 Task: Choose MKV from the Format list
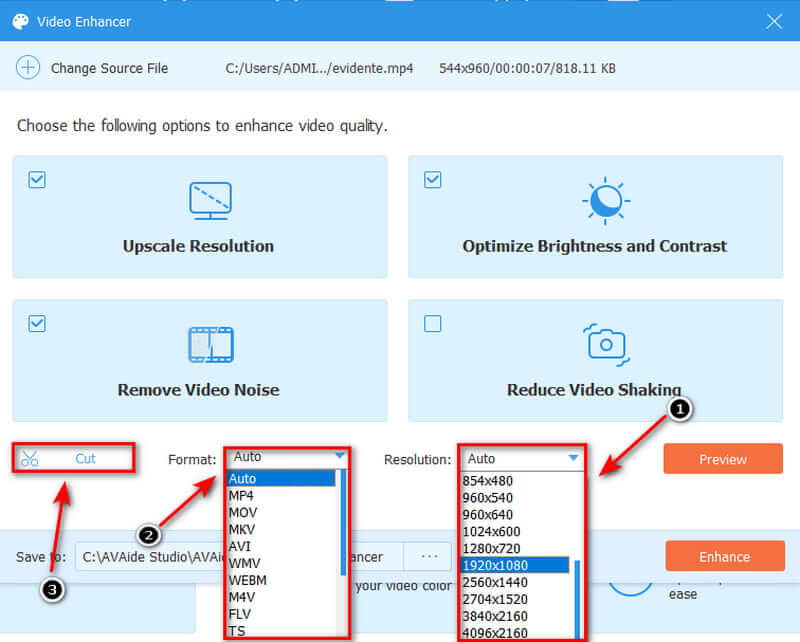281,529
